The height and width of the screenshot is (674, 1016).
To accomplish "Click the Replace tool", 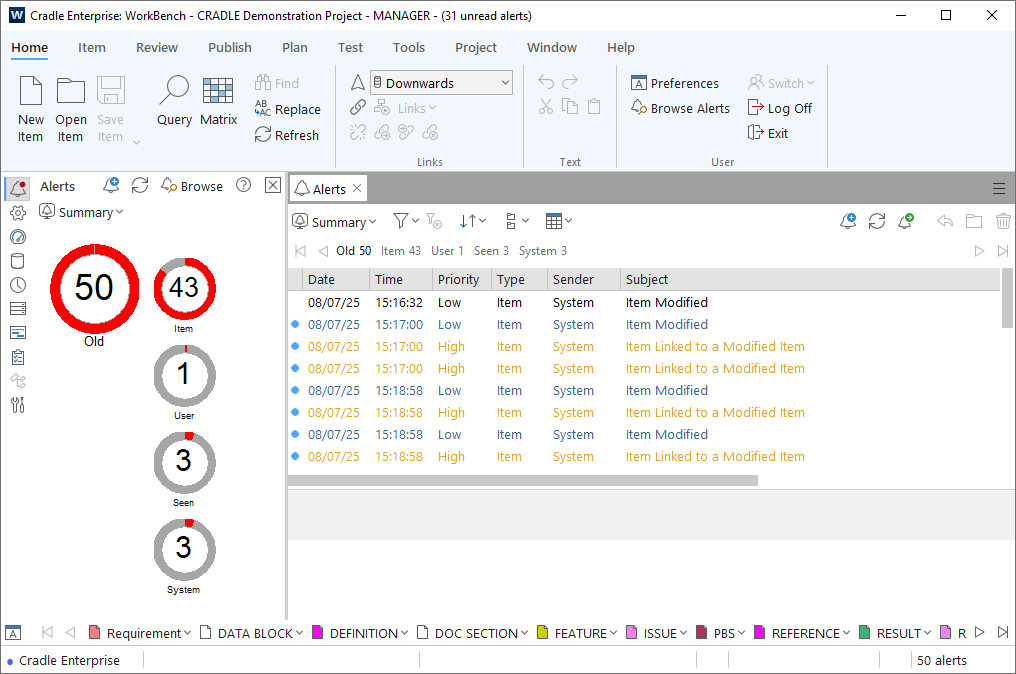I will coord(288,109).
